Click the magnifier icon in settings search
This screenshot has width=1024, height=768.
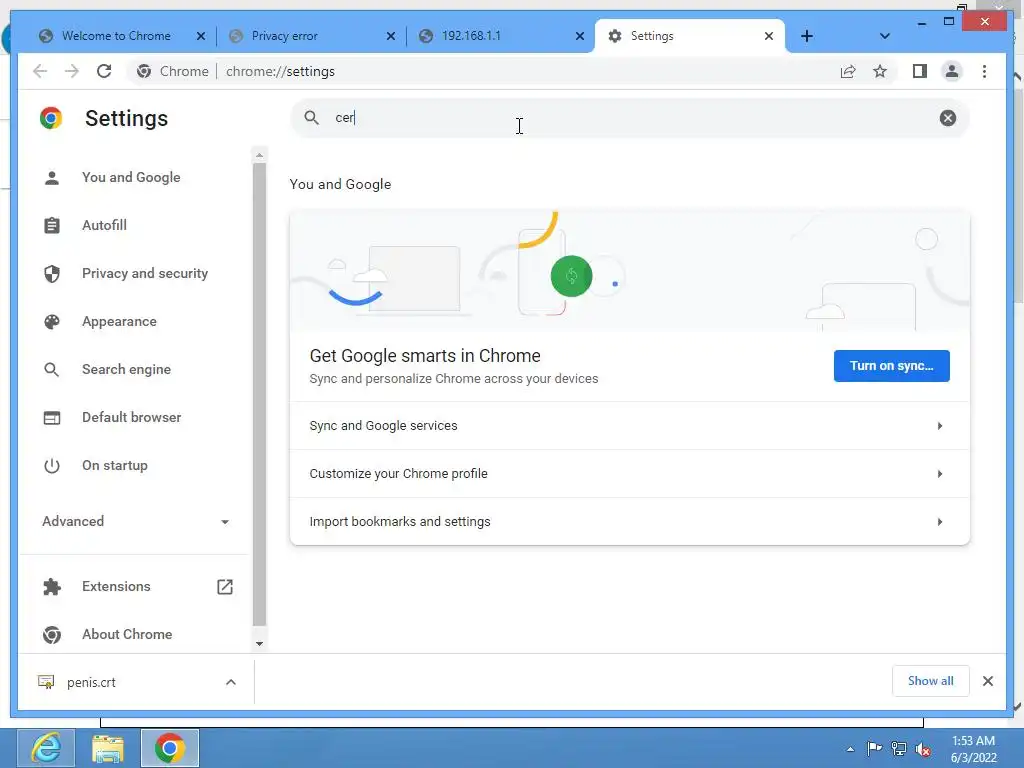(312, 118)
